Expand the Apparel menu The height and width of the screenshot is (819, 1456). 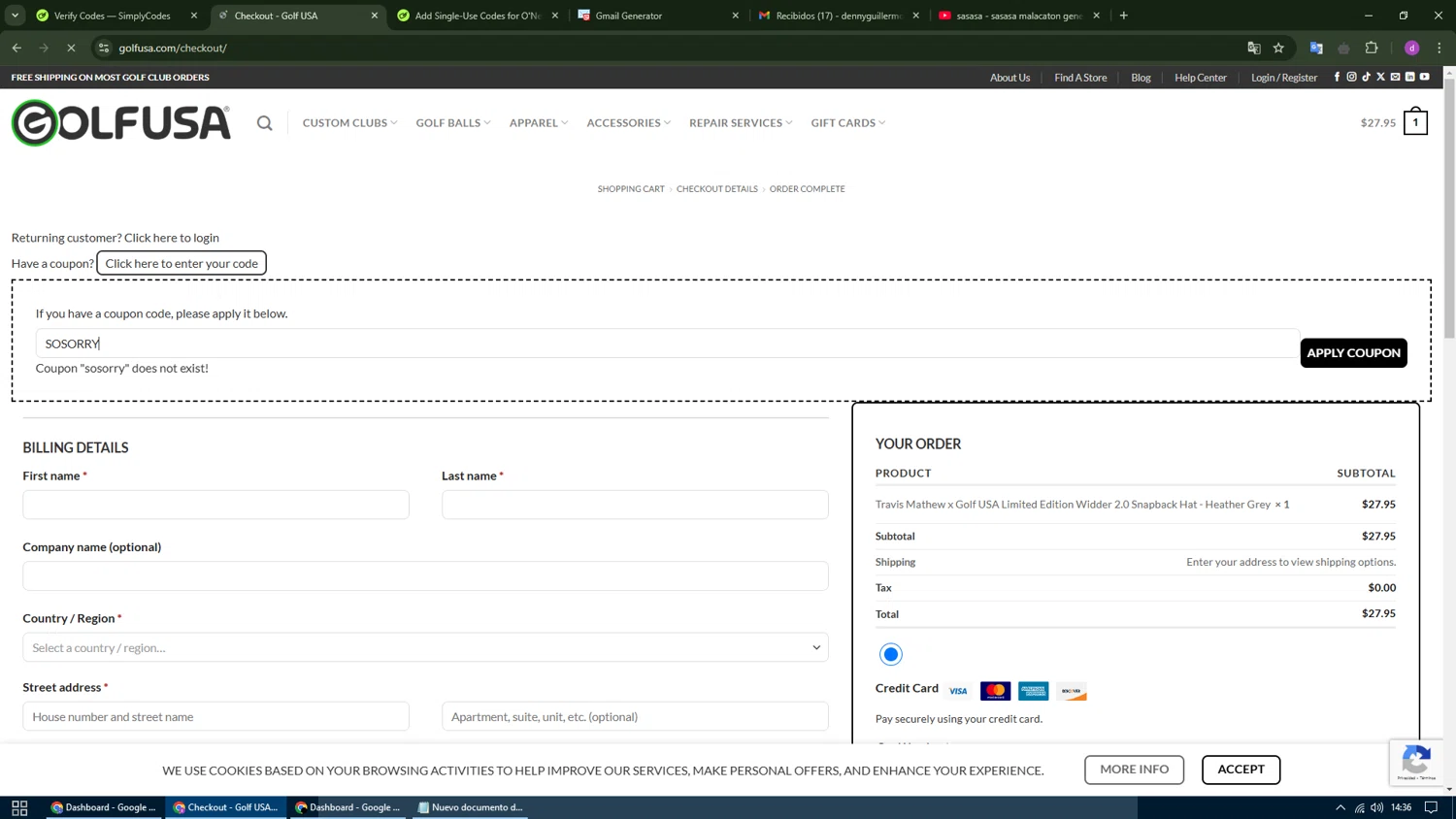click(x=539, y=123)
